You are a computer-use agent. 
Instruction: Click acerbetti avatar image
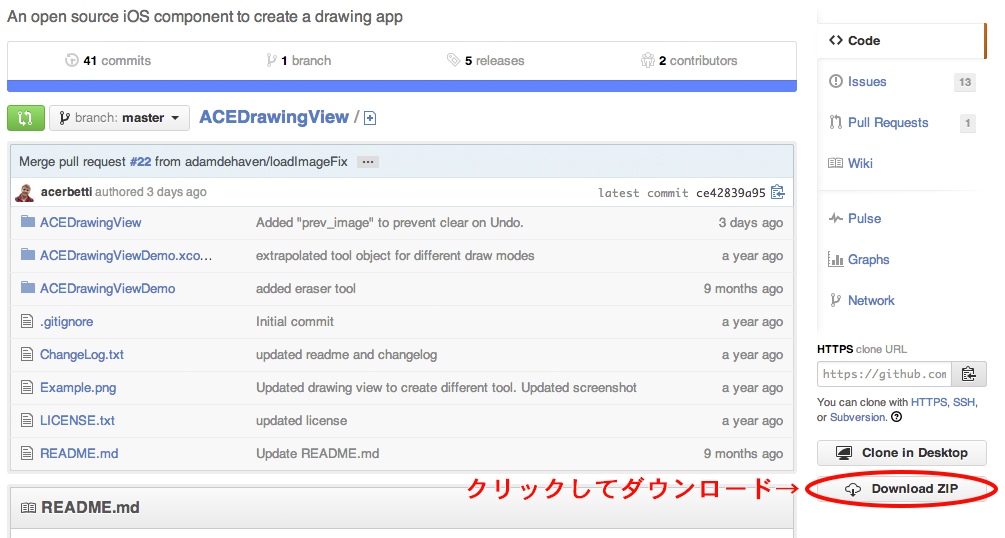pos(25,192)
